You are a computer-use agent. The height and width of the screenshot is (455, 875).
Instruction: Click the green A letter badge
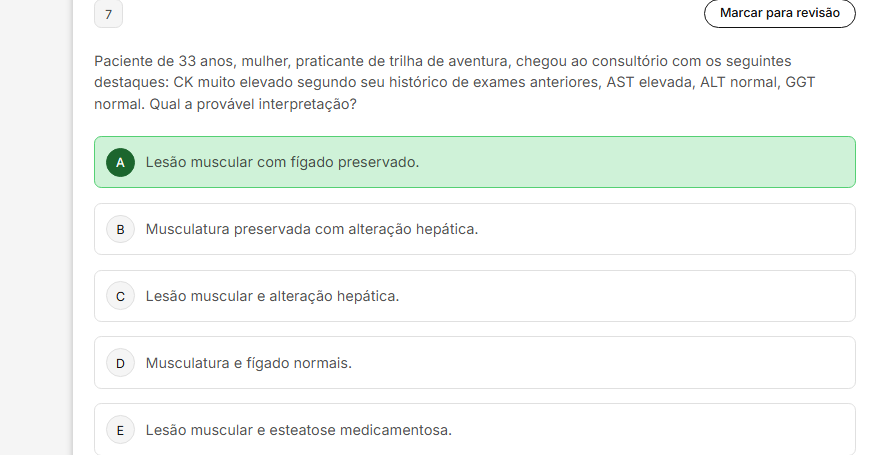(x=120, y=162)
